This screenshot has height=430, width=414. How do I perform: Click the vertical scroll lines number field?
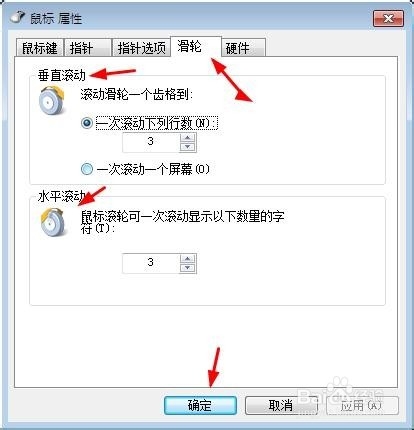coord(151,142)
